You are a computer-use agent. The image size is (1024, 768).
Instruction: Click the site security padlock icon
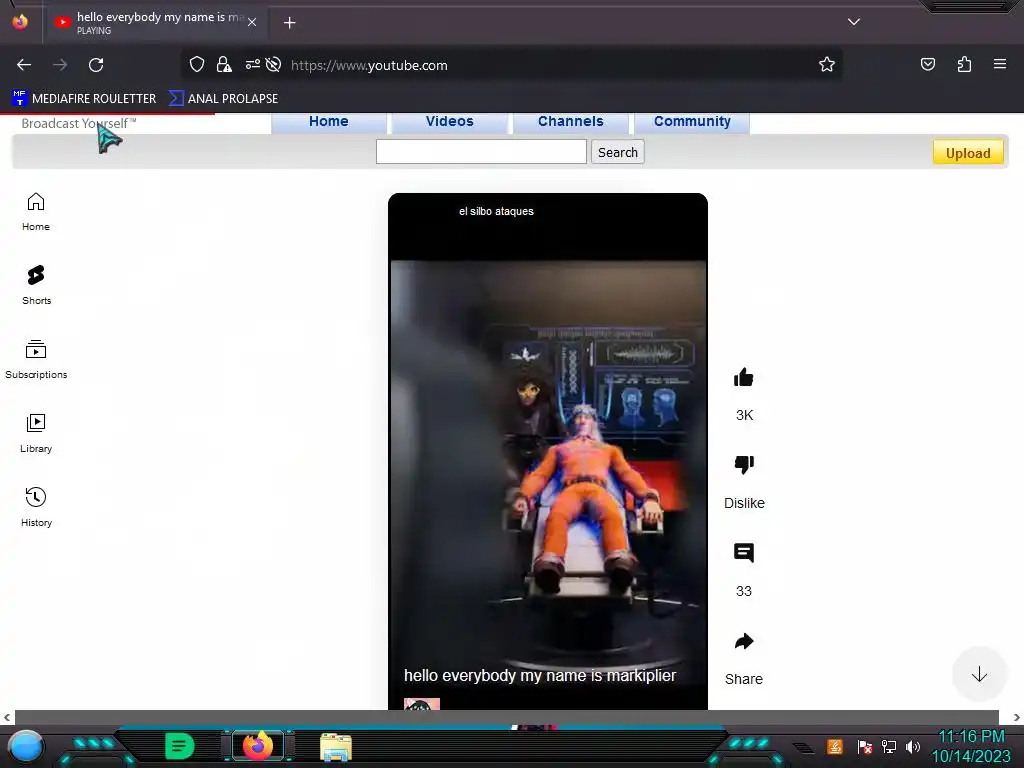[224, 65]
